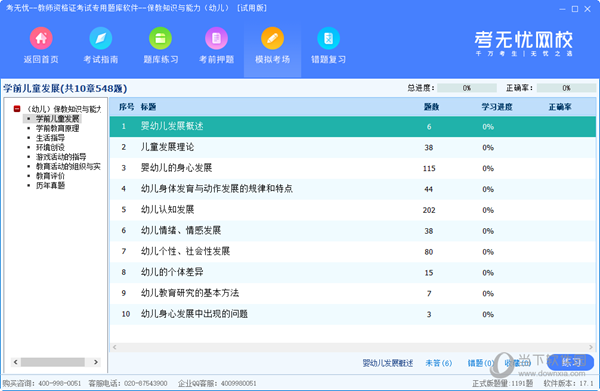Click tree panel scroll right arrow
This screenshot has height=391, width=600.
point(96,362)
